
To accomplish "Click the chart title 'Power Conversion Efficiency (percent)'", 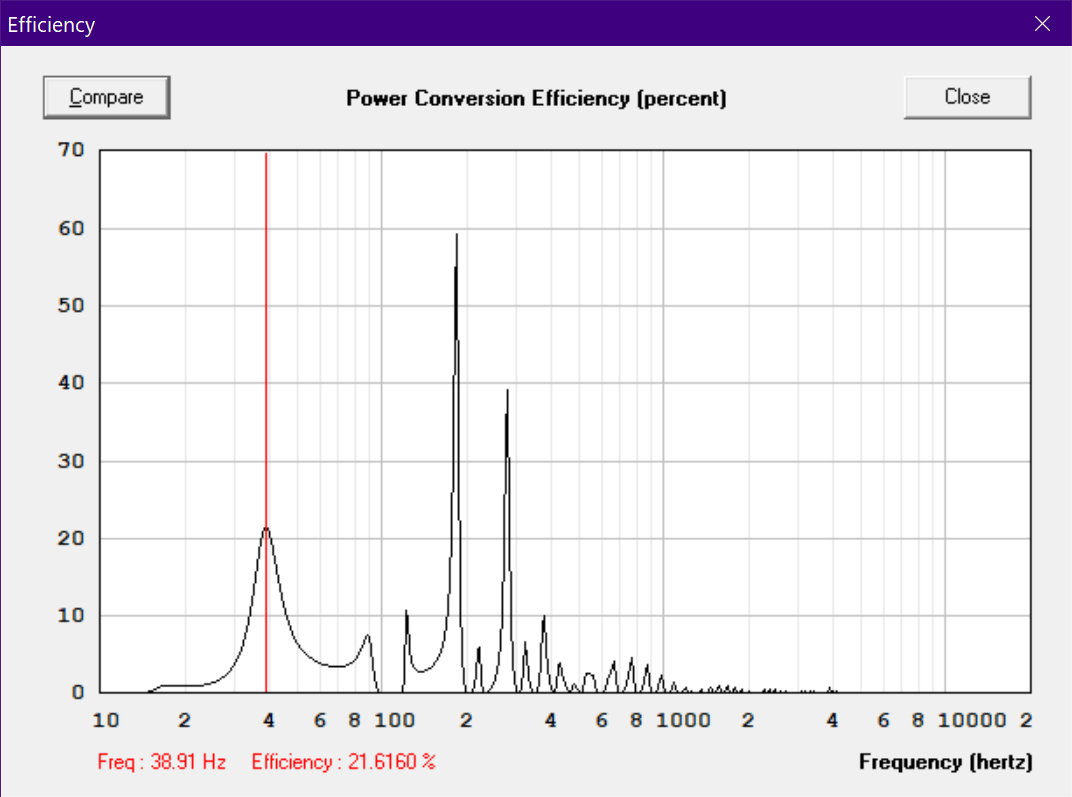I will [536, 98].
